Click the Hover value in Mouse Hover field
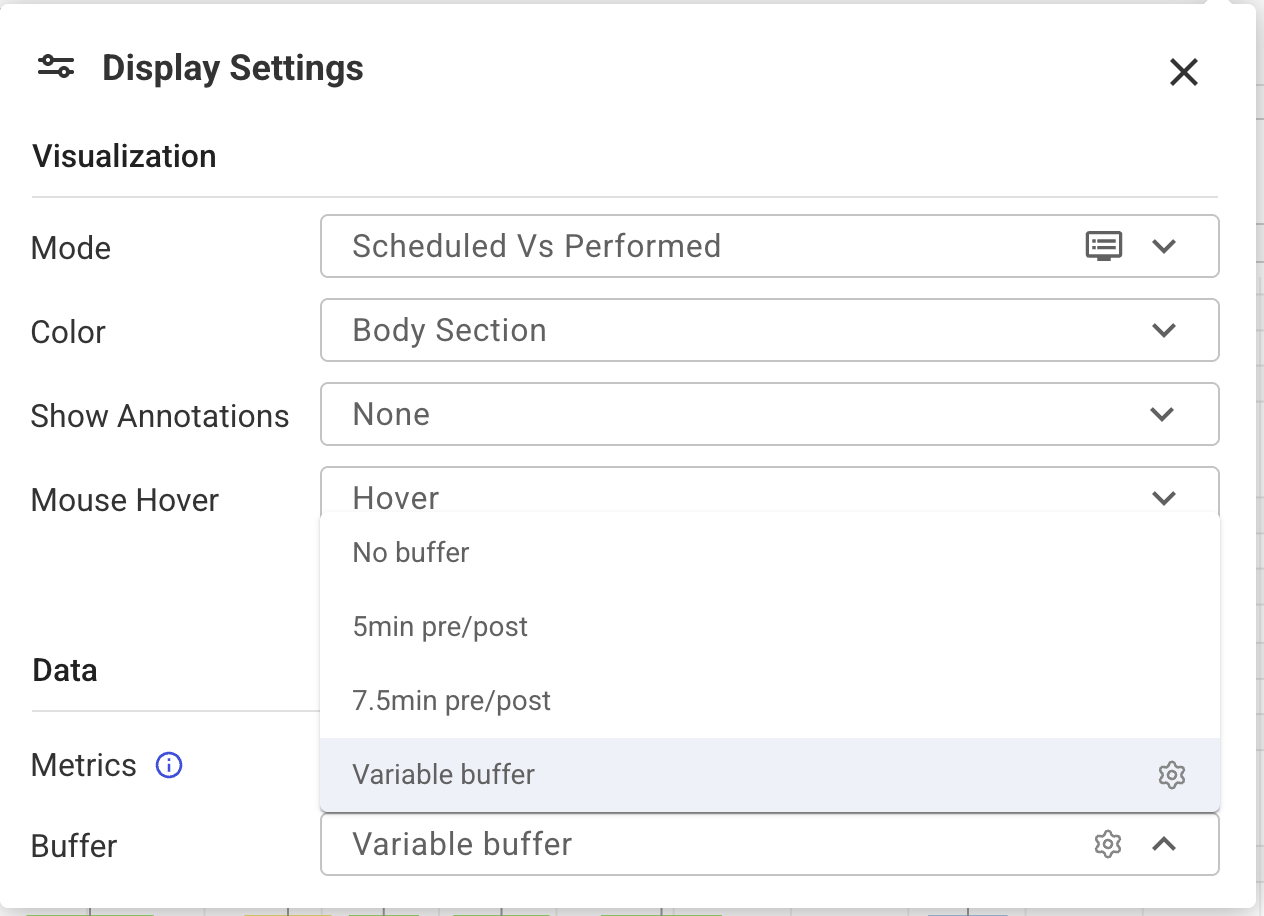 396,498
